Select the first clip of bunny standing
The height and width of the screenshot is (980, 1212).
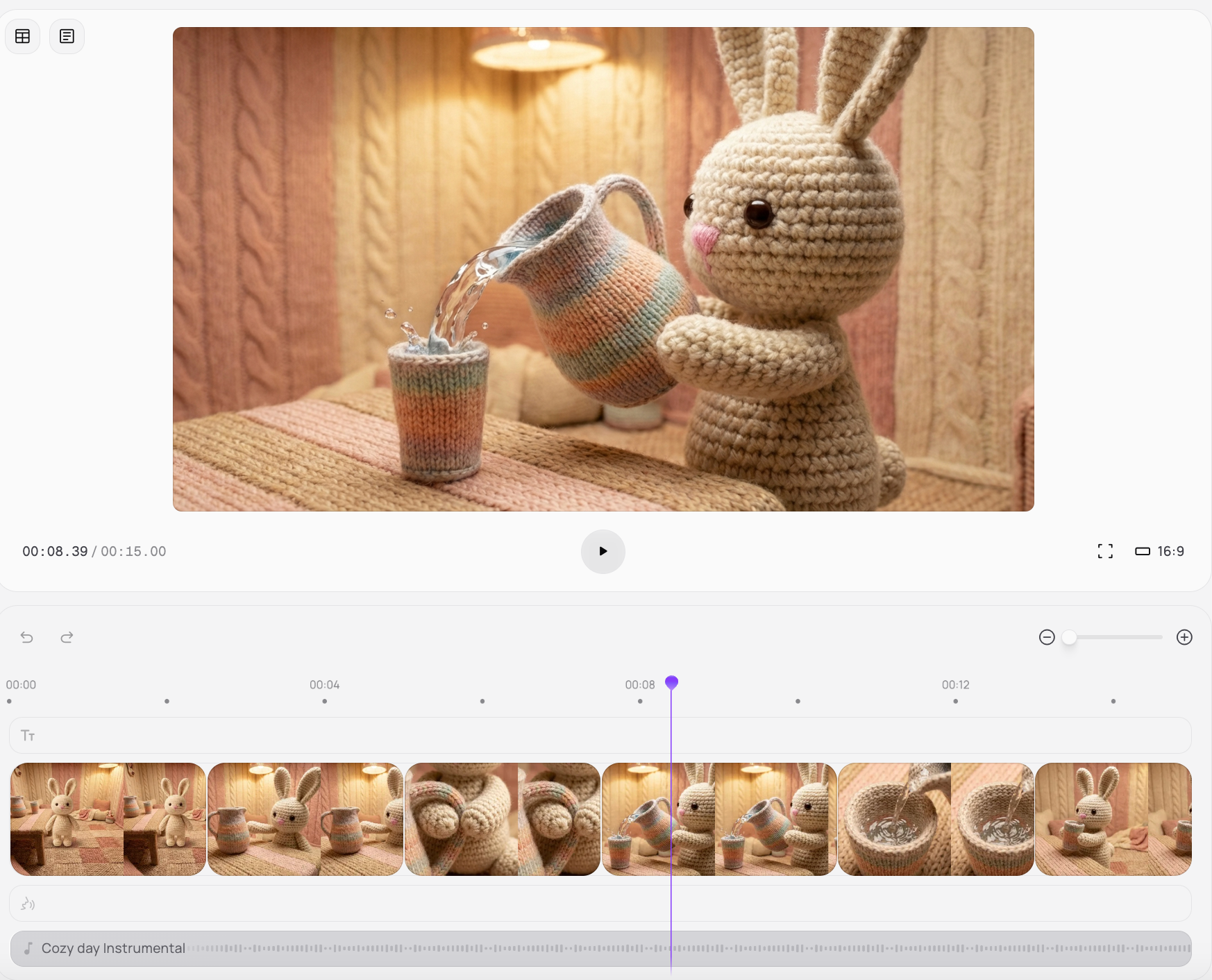108,819
